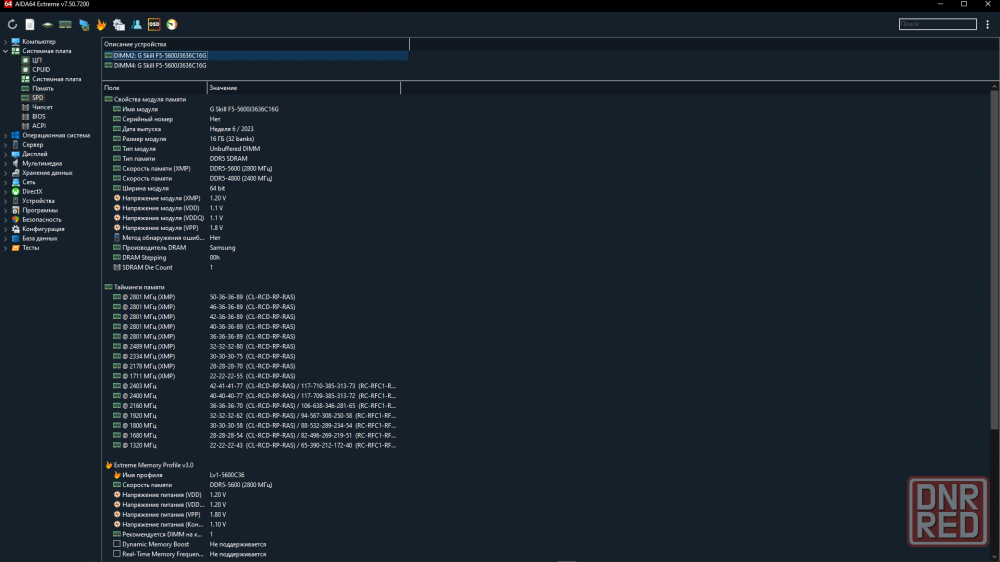Image resolution: width=1000 pixels, height=562 pixels.
Task: Select the Напряжение питания (VPP) row
Action: pyautogui.click(x=251, y=515)
